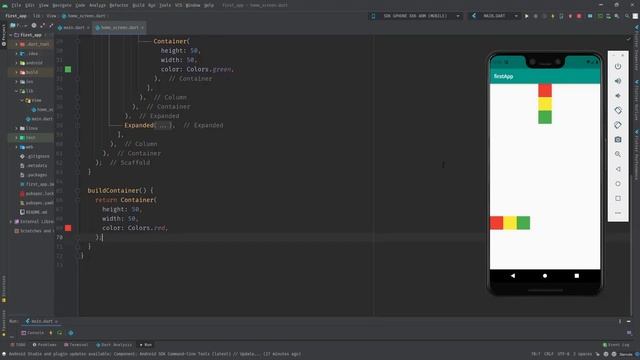
Task: Click the first_app breadcrumb
Action: [x=16, y=16]
